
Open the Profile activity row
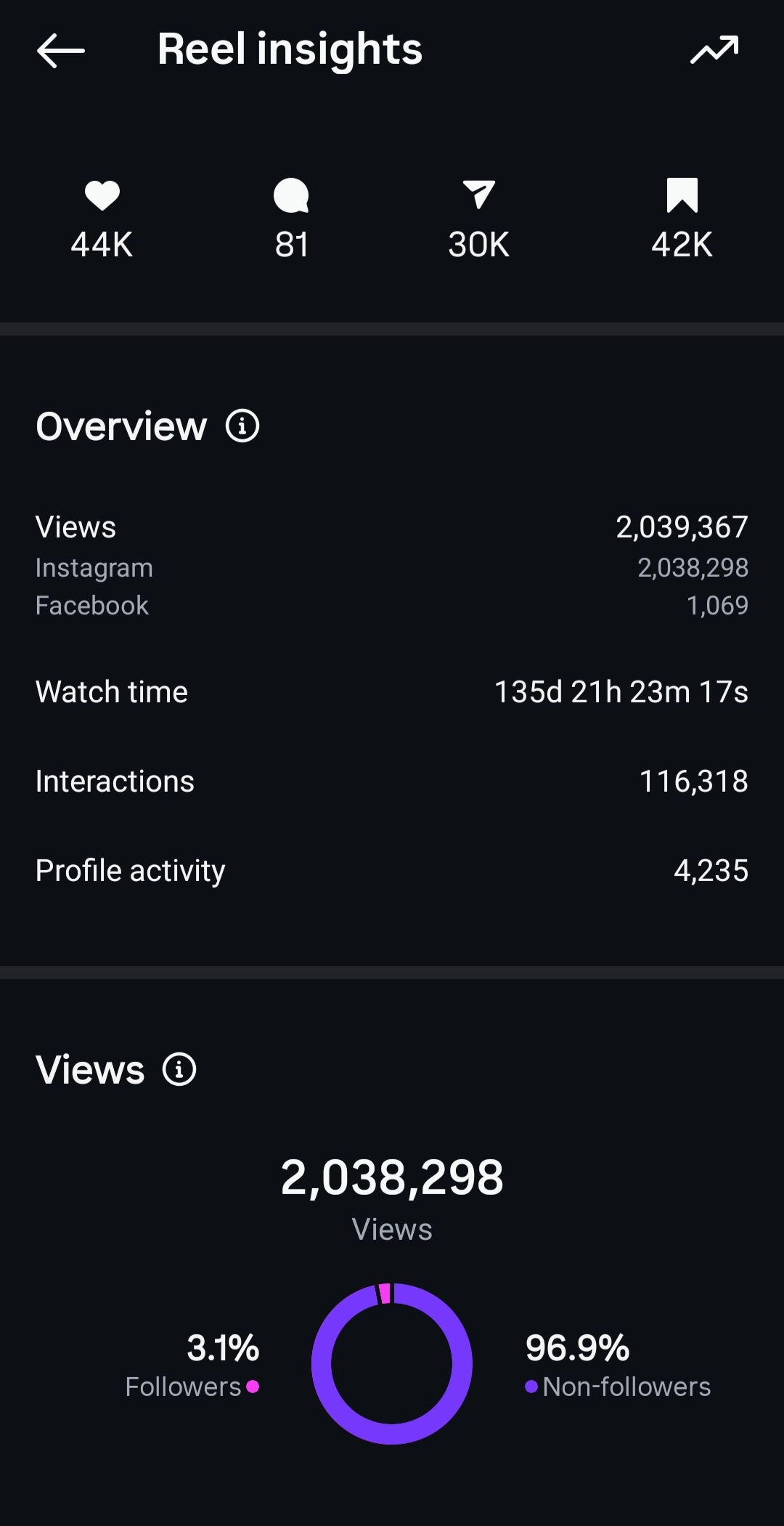392,870
